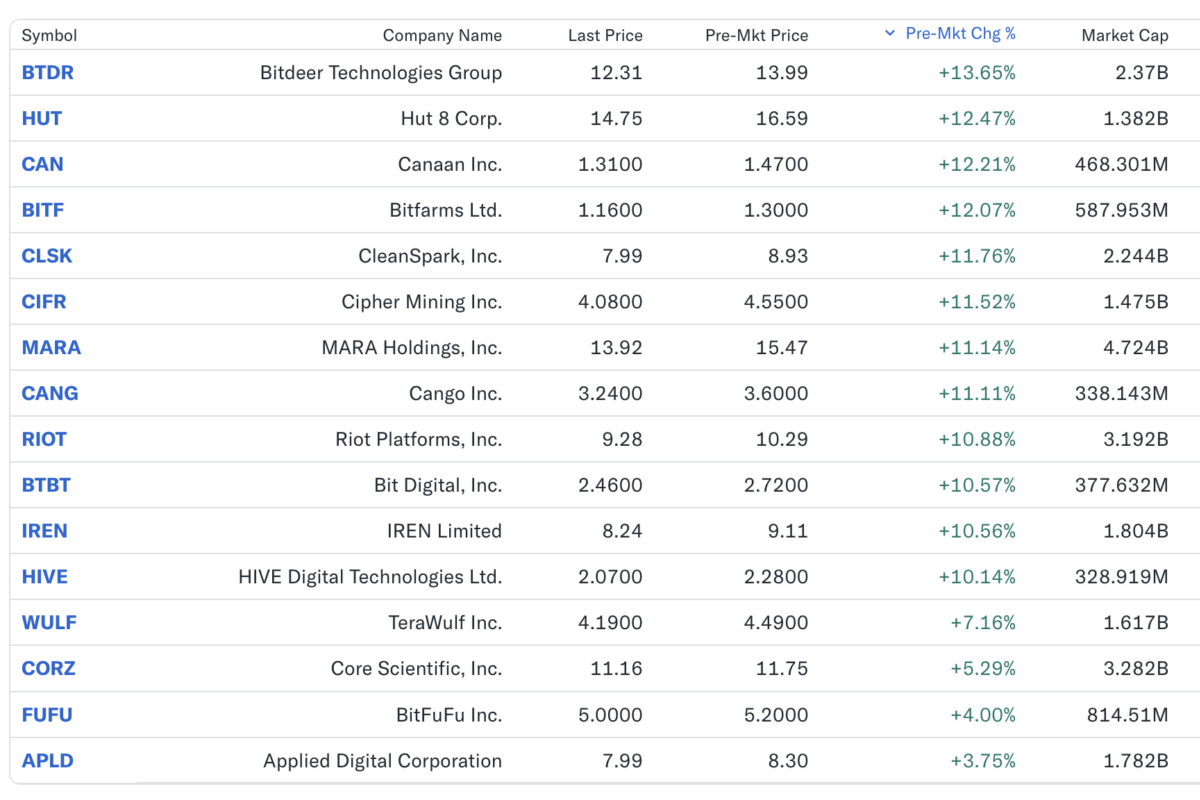Sort by the Symbol column header
Screen dimensions: 1200x800
49,35
